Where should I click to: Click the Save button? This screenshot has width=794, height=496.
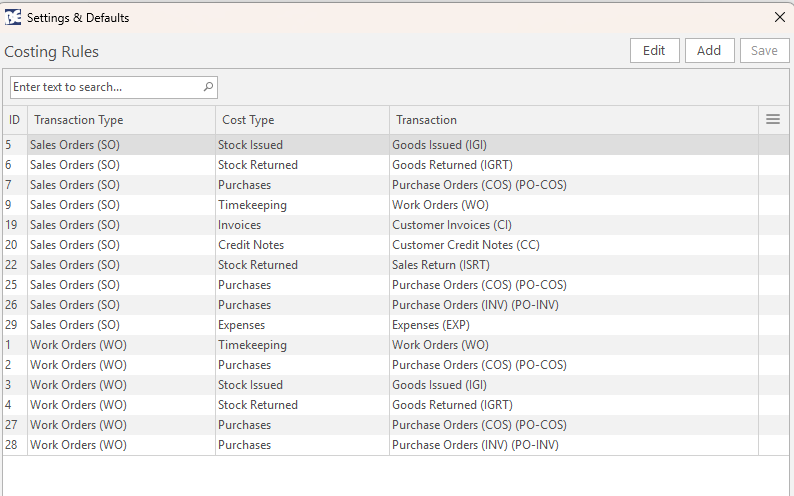[x=764, y=51]
